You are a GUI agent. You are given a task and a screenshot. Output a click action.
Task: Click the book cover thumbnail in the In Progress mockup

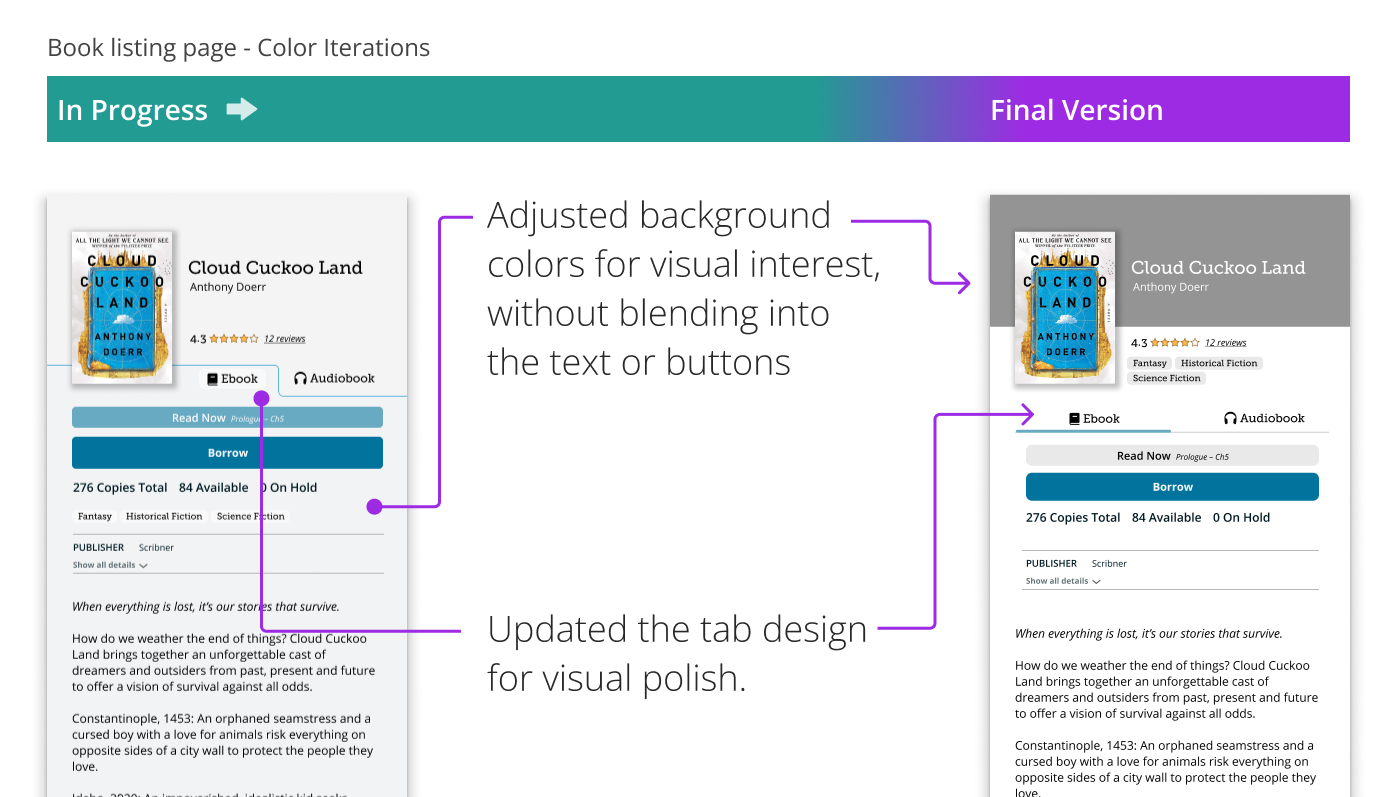(122, 308)
